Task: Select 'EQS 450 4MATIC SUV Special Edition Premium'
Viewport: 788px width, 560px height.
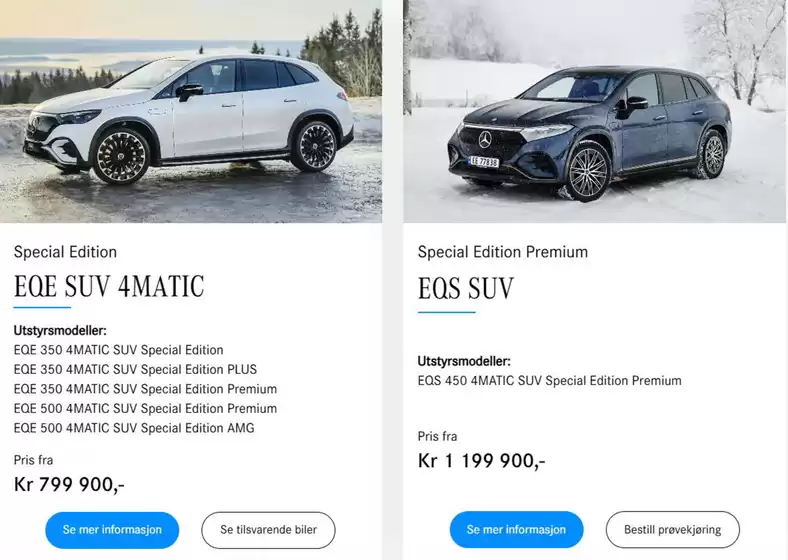Action: [549, 381]
